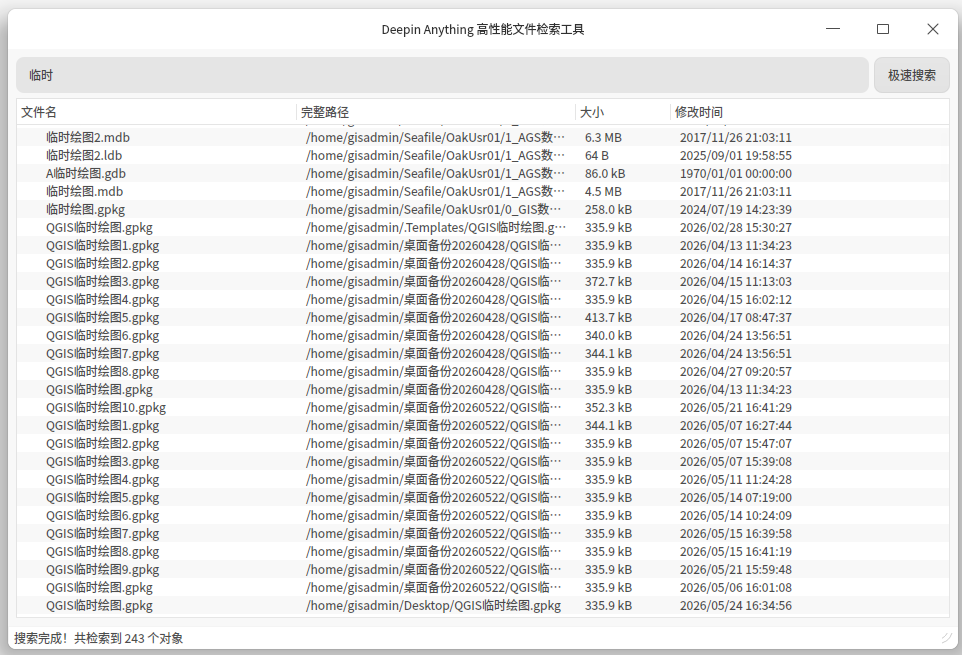
Task: Click the 413.7 kB size cell
Action: click(x=609, y=318)
